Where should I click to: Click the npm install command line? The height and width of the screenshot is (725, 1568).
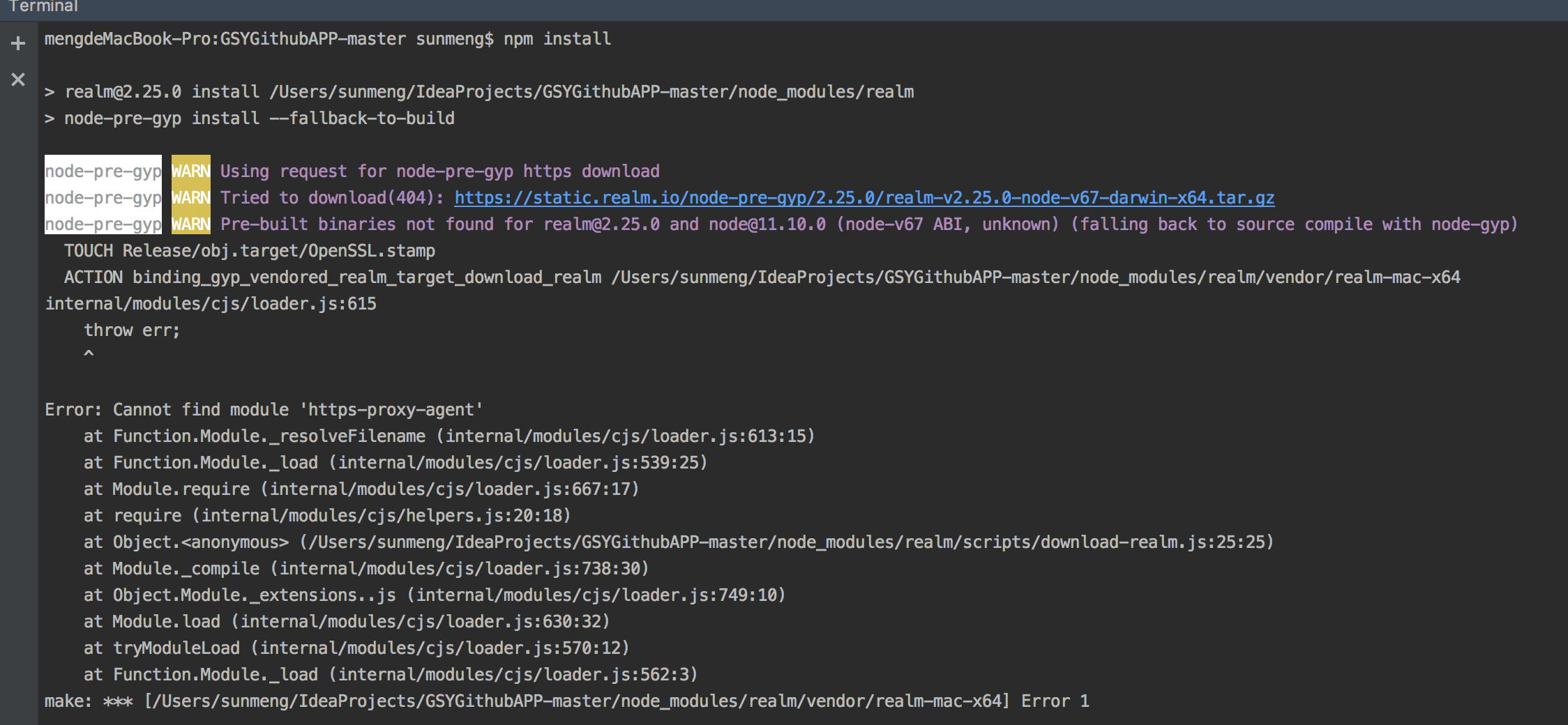tap(326, 39)
